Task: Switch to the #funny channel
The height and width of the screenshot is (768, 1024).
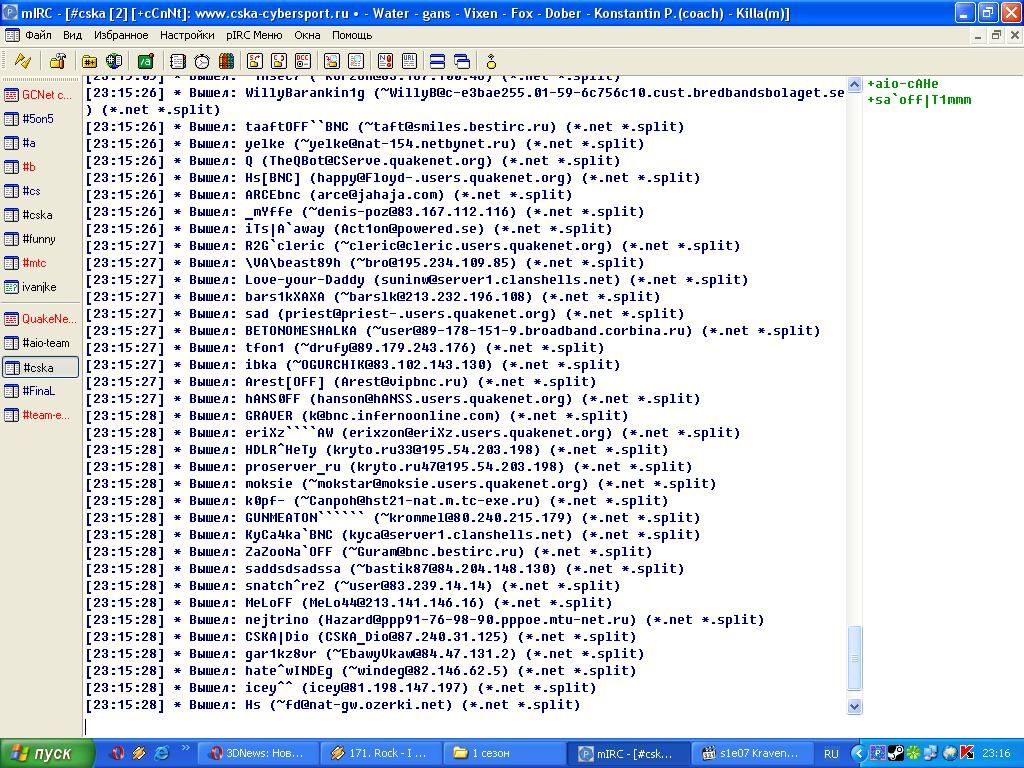Action: [40, 239]
